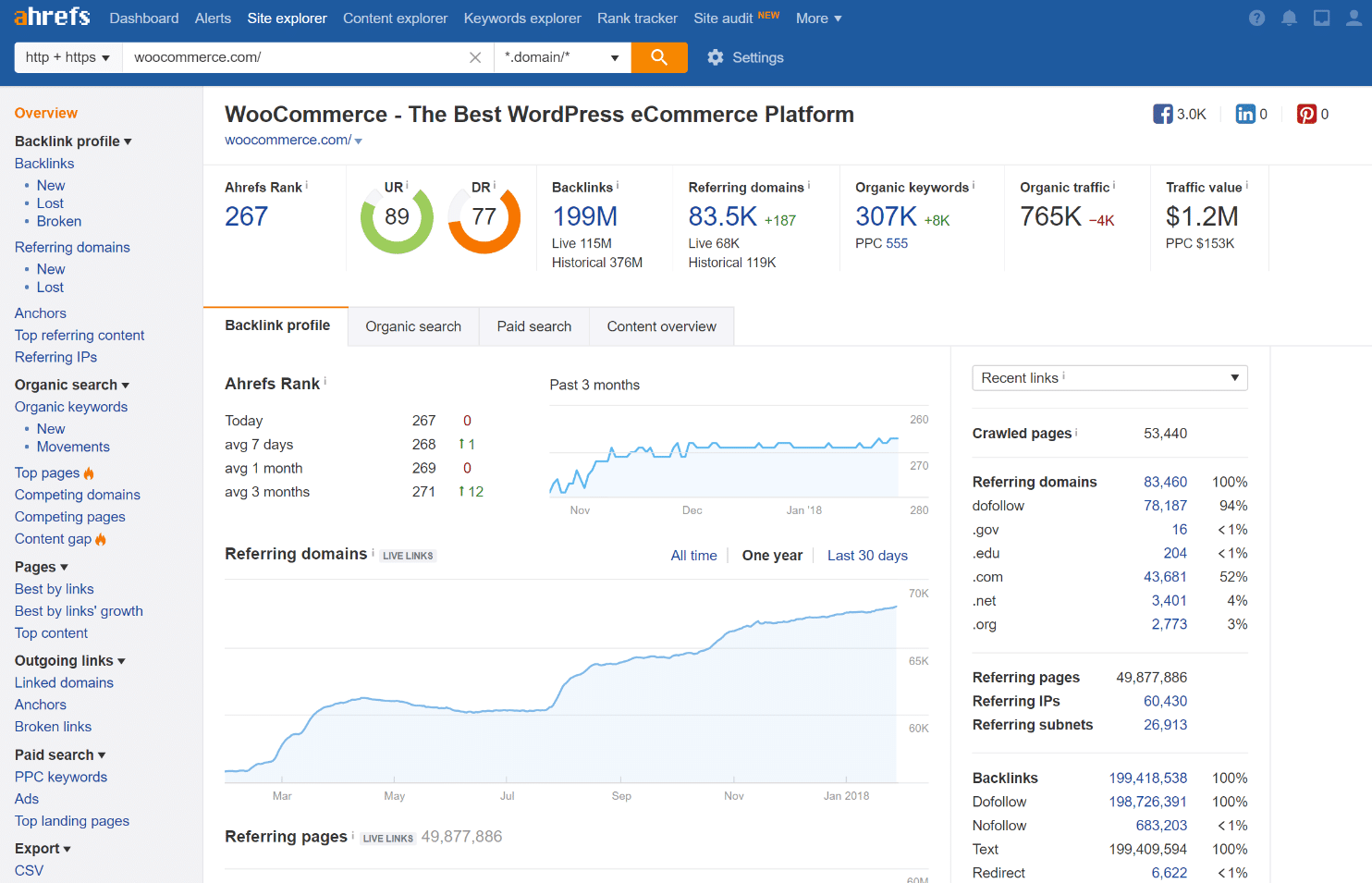Switch to the Organic search tab
This screenshot has height=883, width=1372.
click(x=412, y=325)
